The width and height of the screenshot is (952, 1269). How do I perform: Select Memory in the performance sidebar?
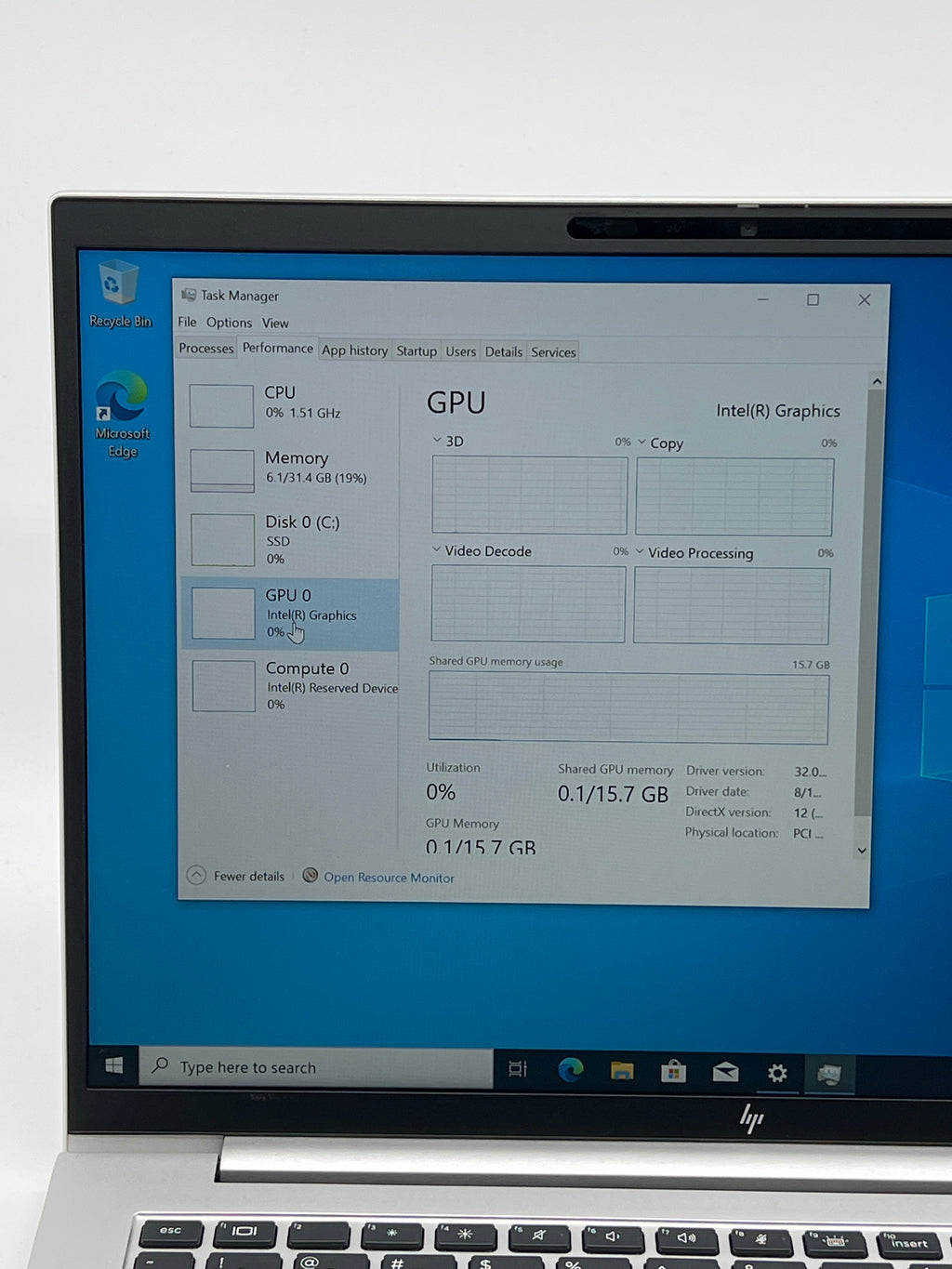tap(289, 469)
